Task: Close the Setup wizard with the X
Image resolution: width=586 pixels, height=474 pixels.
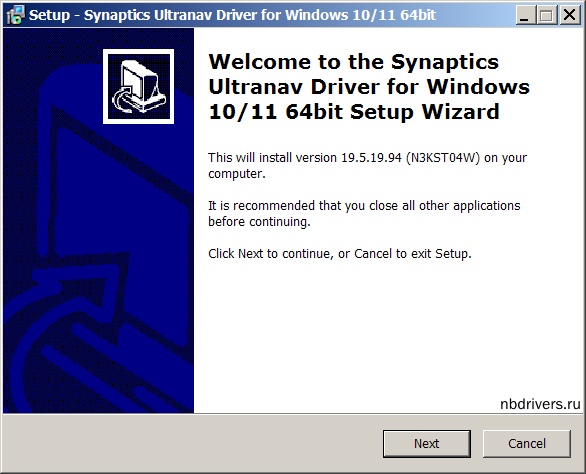Action: click(569, 15)
